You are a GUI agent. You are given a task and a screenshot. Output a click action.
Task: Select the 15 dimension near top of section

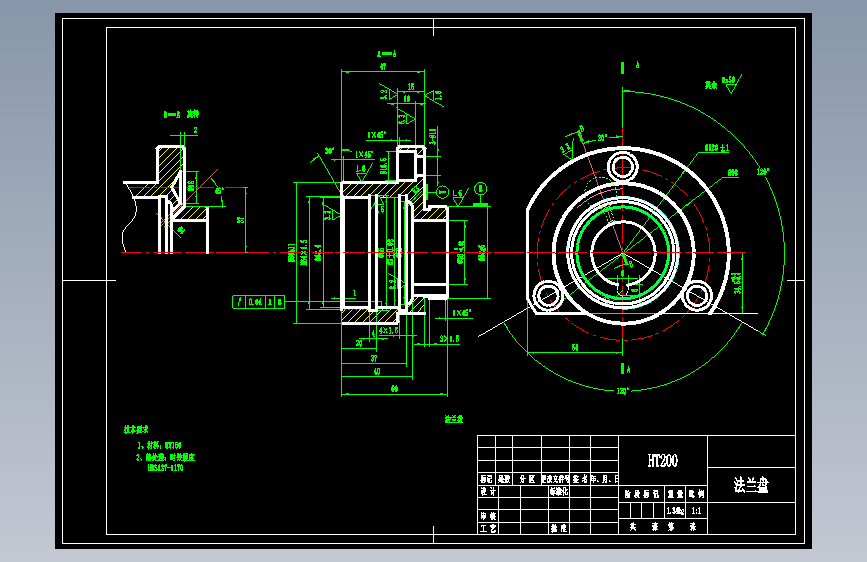pos(411,87)
